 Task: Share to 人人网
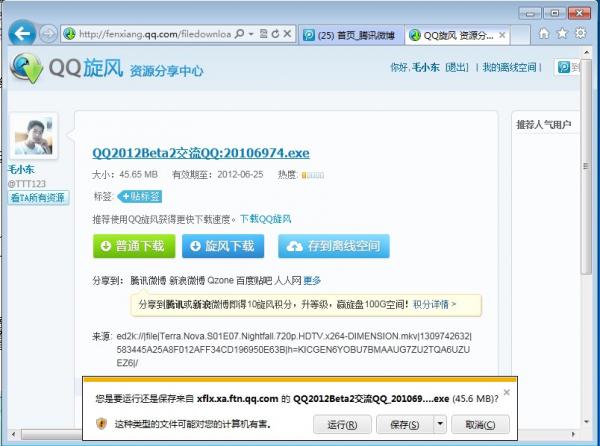[x=288, y=280]
